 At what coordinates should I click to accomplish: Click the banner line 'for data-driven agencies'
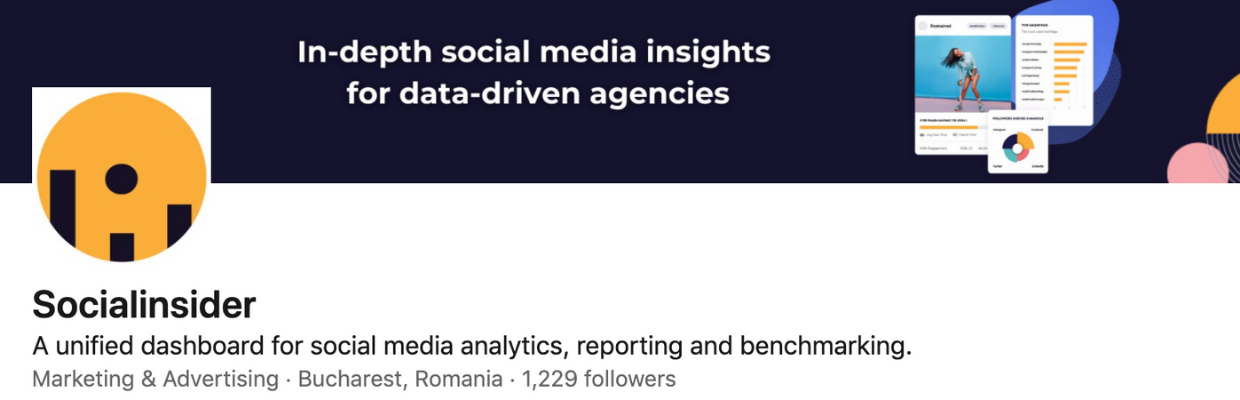(537, 95)
